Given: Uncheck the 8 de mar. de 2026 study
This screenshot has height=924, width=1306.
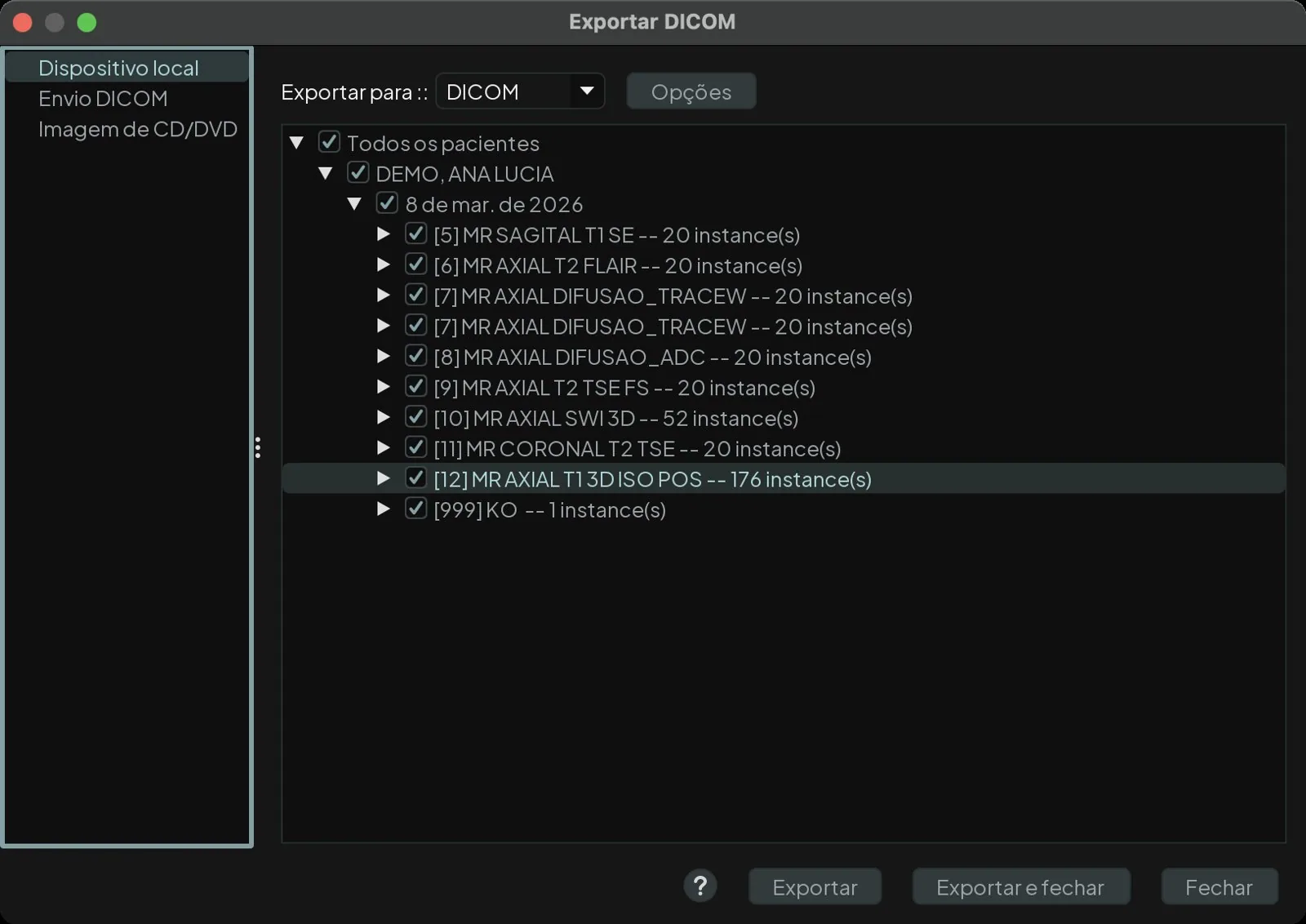Looking at the screenshot, I should coord(387,203).
